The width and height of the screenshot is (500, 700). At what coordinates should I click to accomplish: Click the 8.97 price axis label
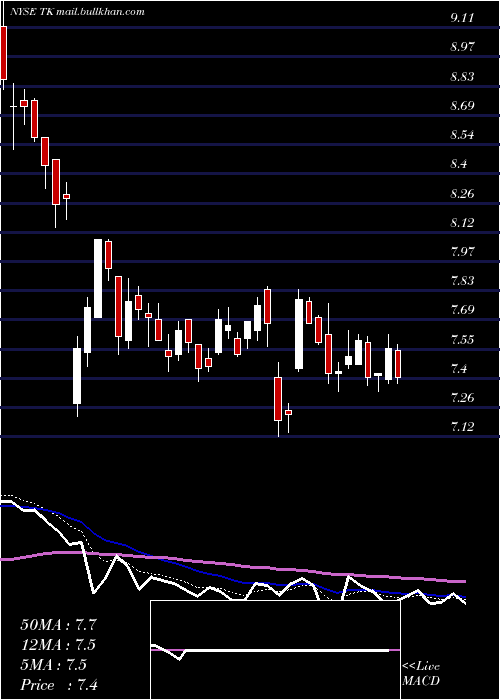[462, 46]
